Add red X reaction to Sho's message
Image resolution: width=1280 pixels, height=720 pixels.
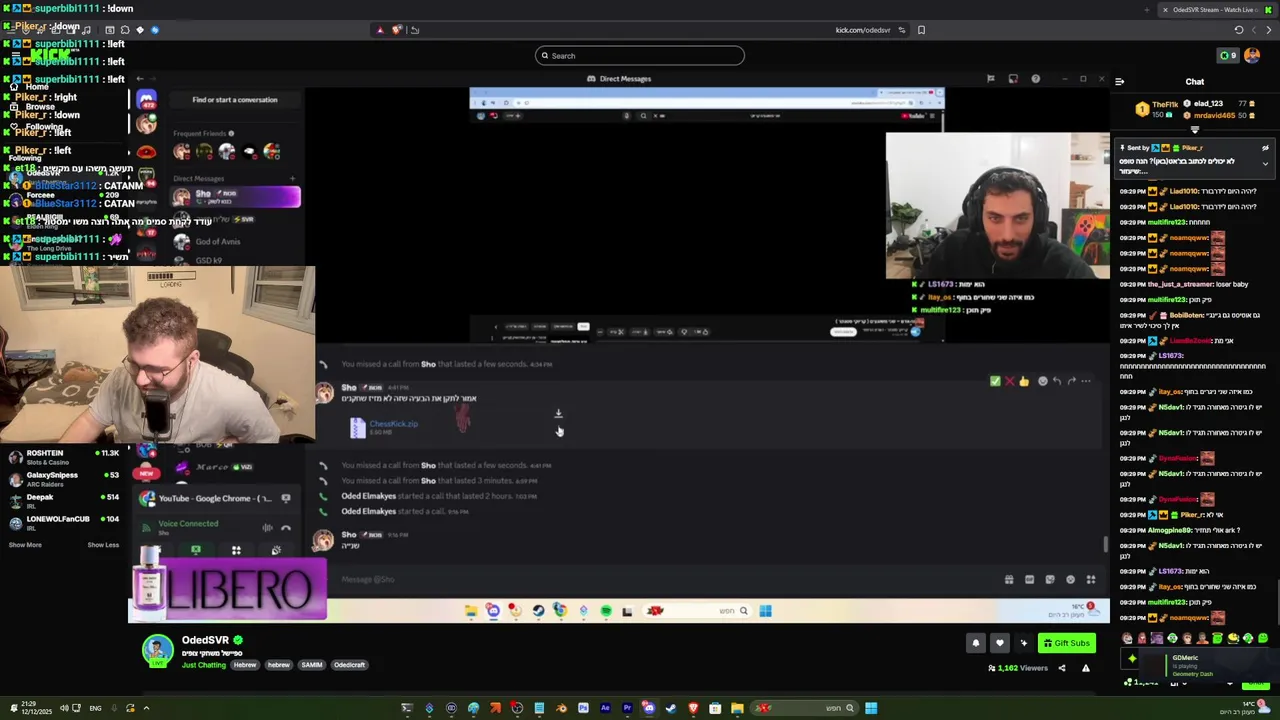pyautogui.click(x=1009, y=381)
